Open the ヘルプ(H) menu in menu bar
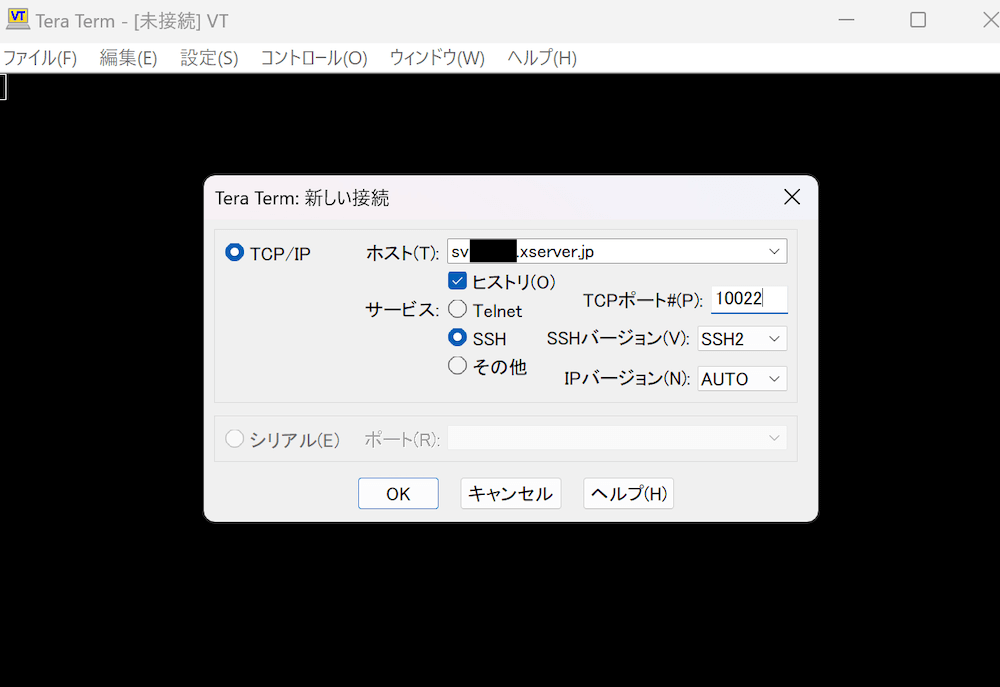 tap(542, 58)
